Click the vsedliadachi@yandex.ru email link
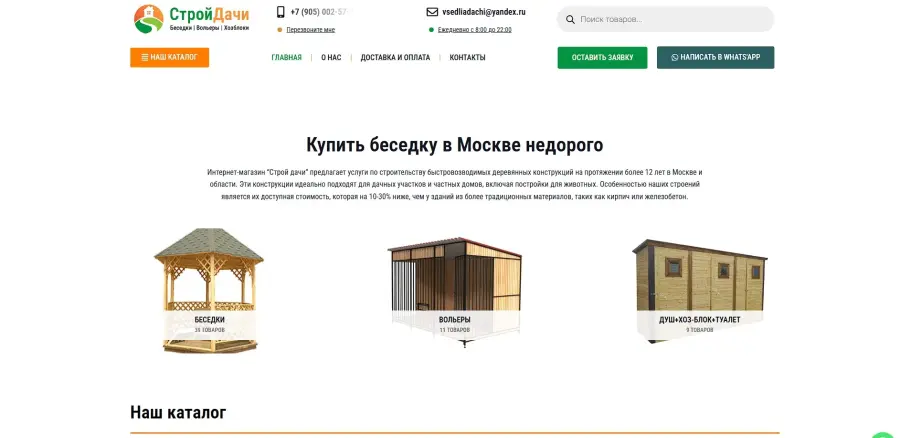 tap(484, 11)
